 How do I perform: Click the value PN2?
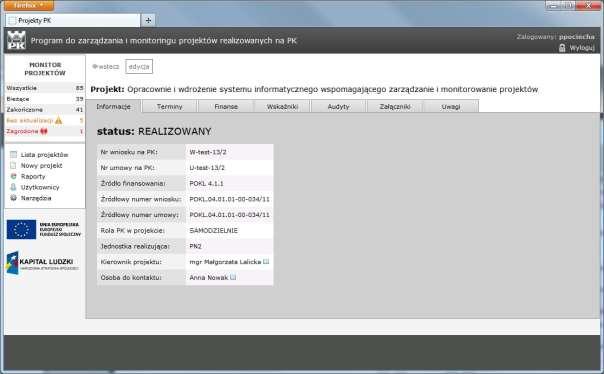pos(195,246)
